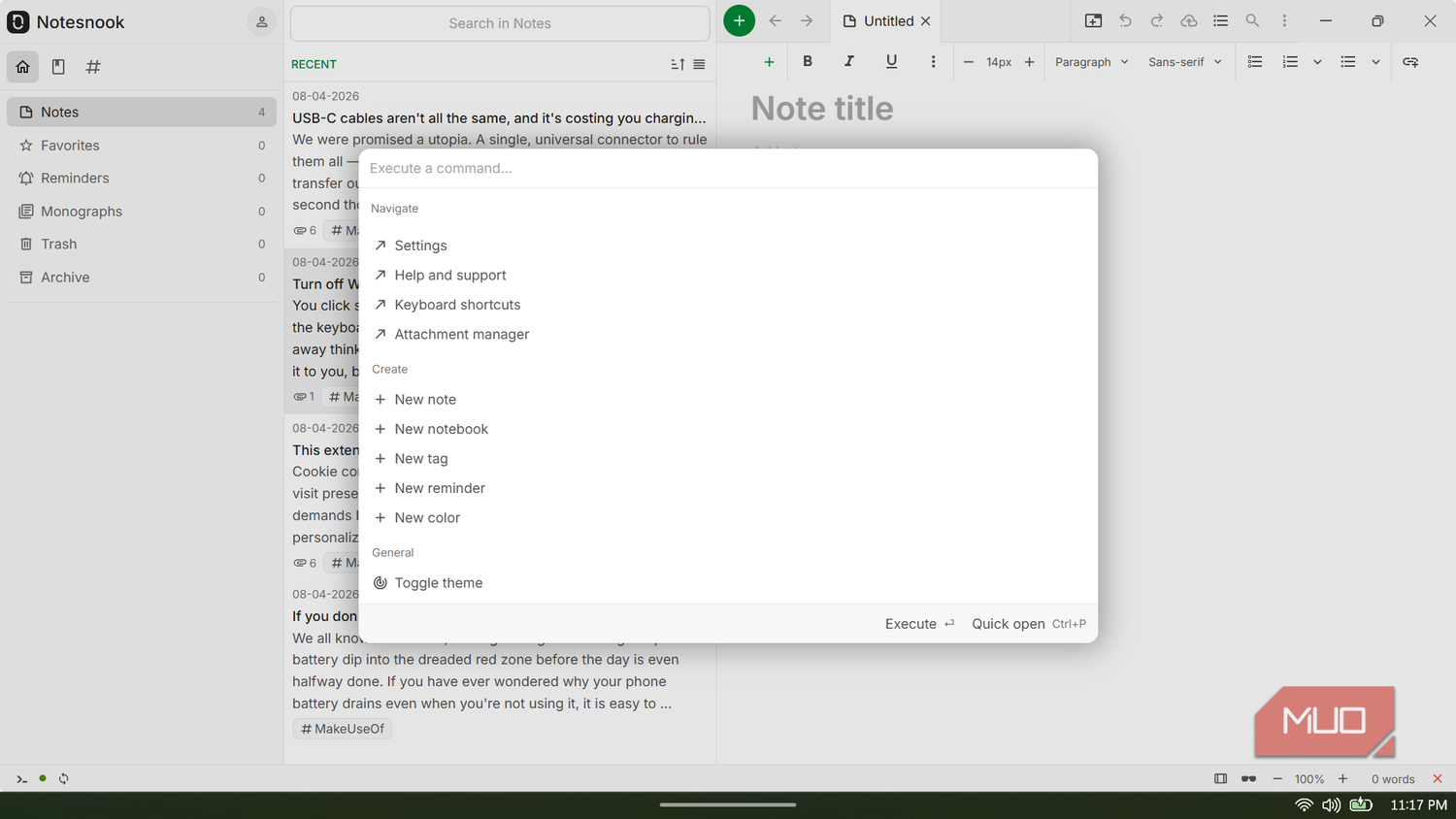Screen dimensions: 1456x819
Task: Increase the font size
Action: point(1029,61)
